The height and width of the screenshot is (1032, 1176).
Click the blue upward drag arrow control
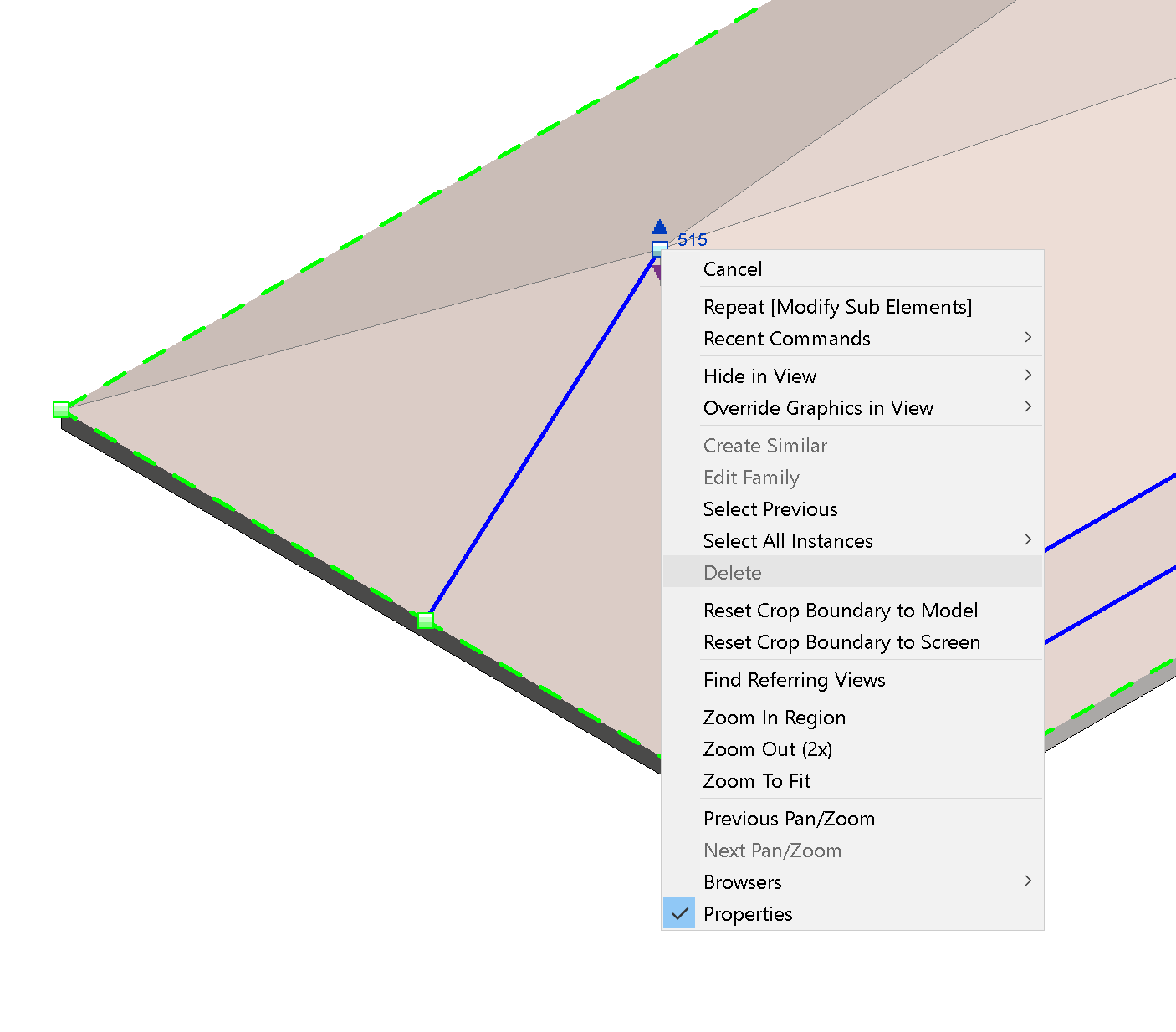pos(660,227)
